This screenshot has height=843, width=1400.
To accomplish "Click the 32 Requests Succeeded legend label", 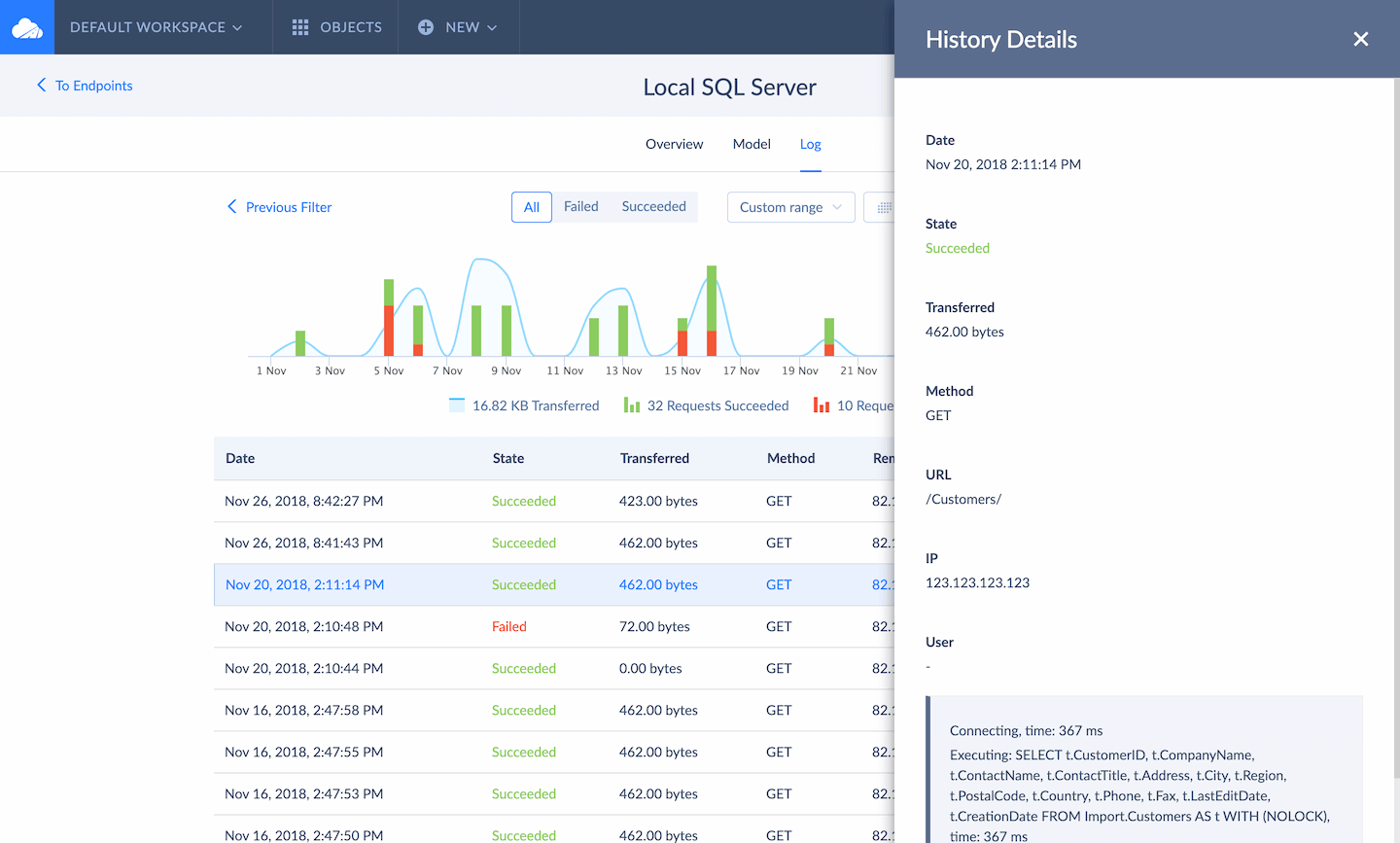I will pos(718,405).
